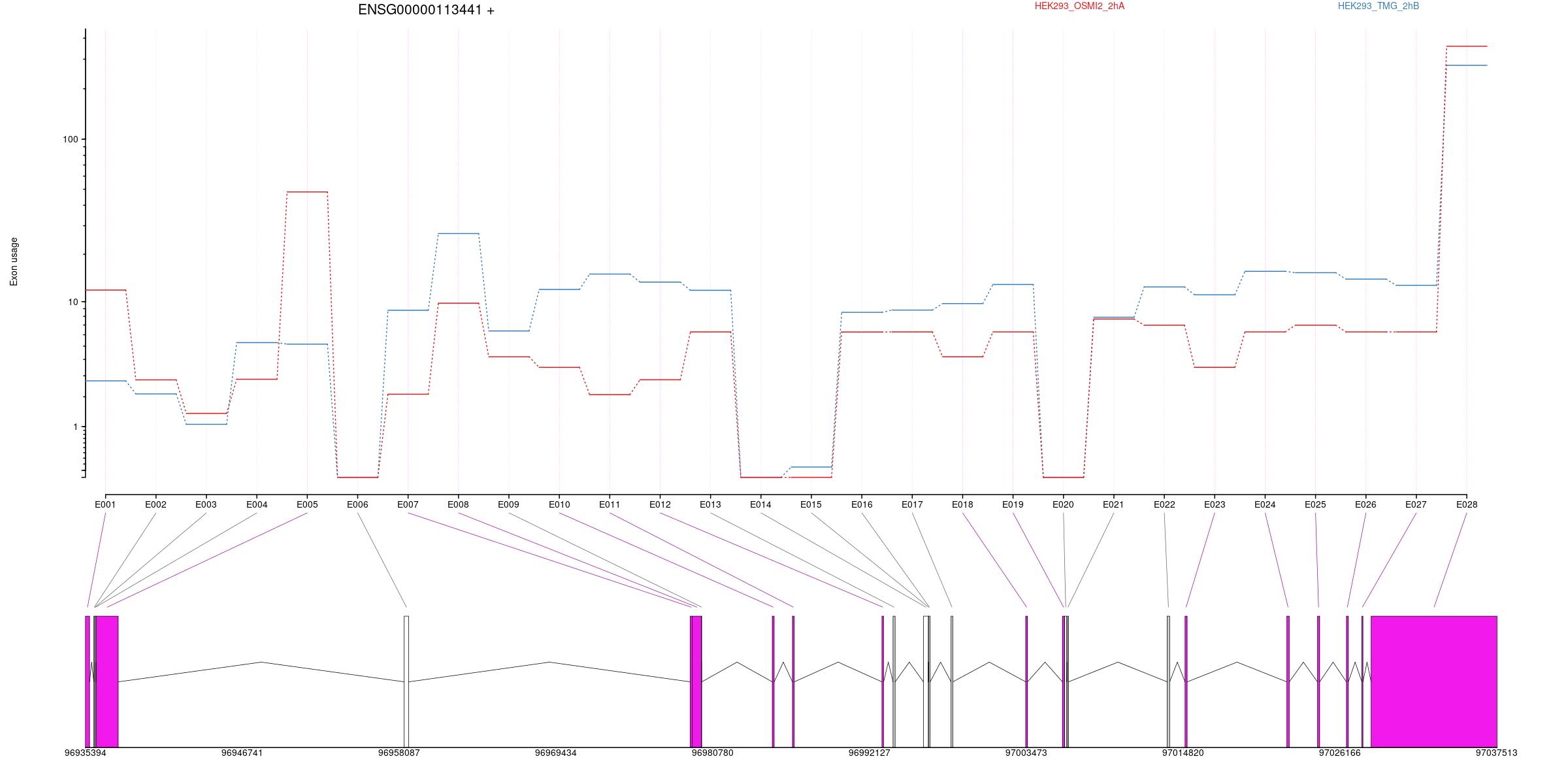This screenshot has height=784, width=1568.
Task: Click exon label E025
Action: click(1315, 504)
